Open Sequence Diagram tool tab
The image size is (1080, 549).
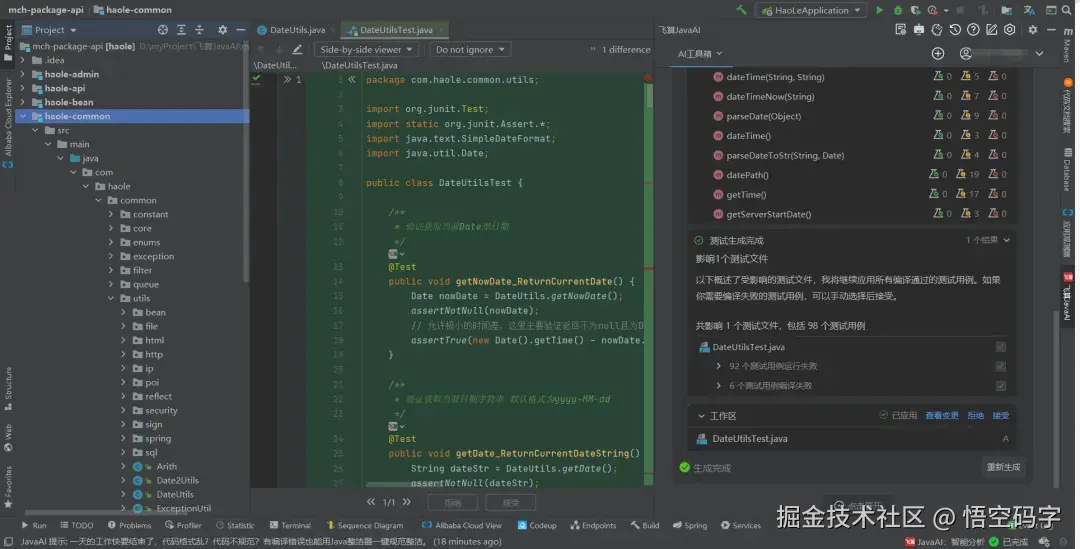click(365, 526)
